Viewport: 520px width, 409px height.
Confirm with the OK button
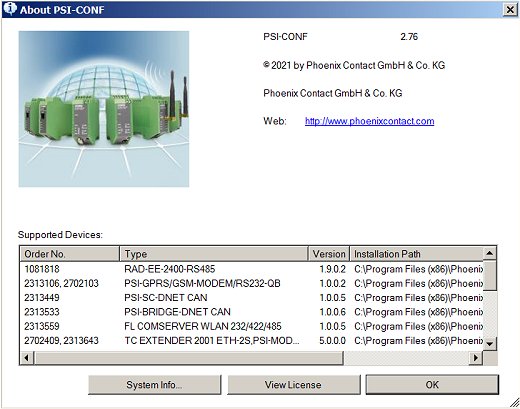pos(432,385)
